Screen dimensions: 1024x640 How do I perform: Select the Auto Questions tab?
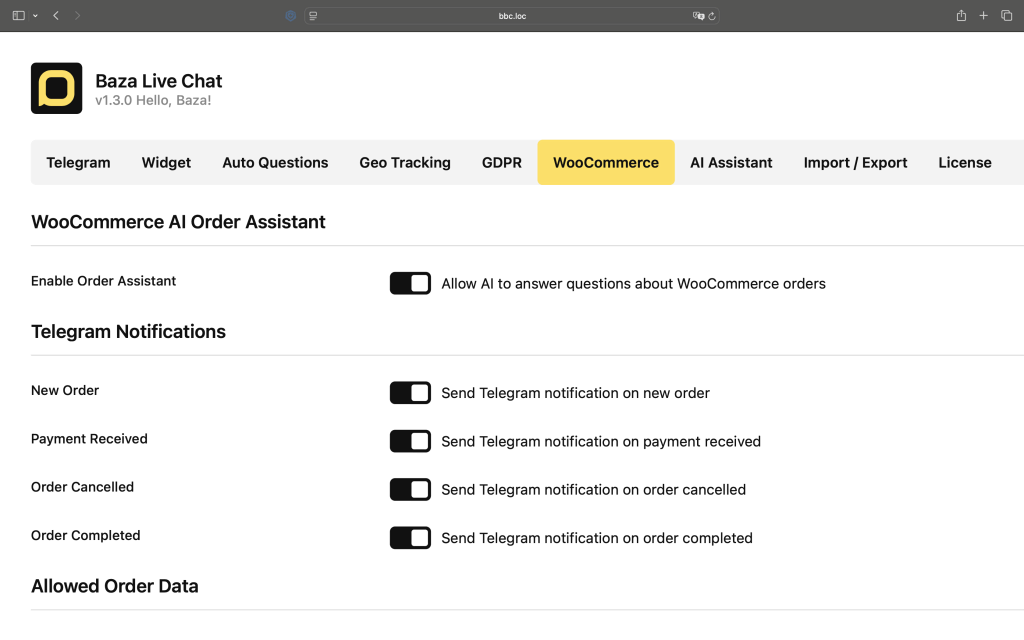point(276,163)
